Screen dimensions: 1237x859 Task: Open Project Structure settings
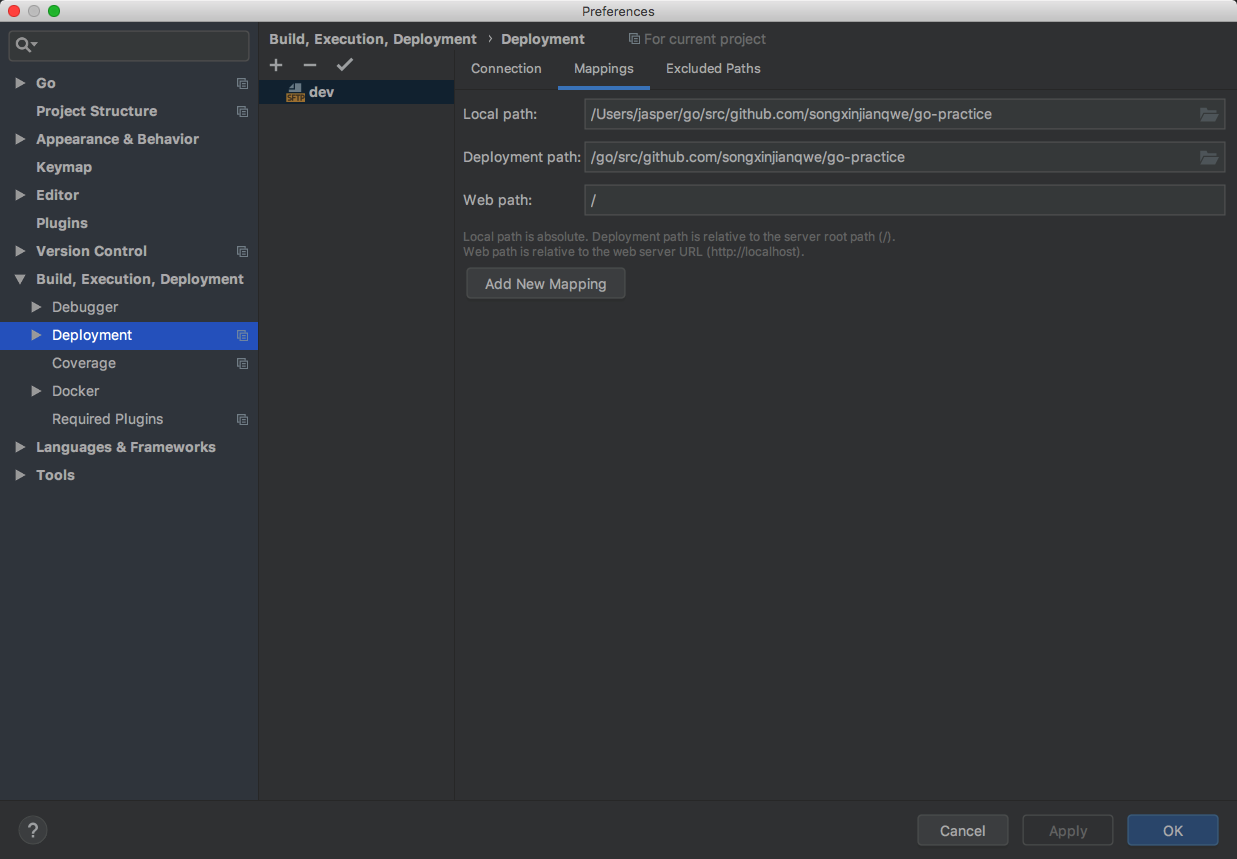[96, 111]
